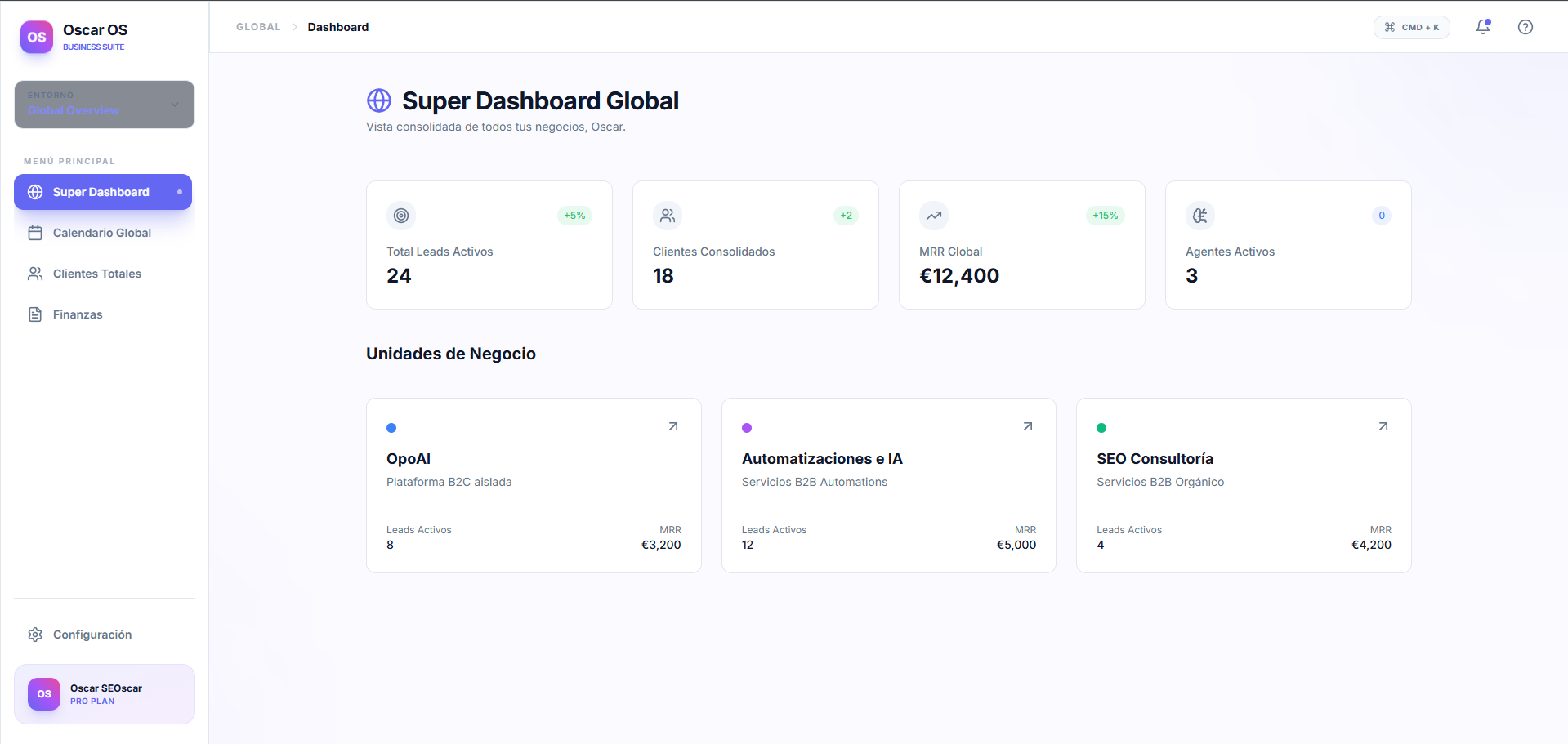Screen dimensions: 1568x744
Task: Open Calendario Global from sidebar menu
Action: tap(102, 233)
